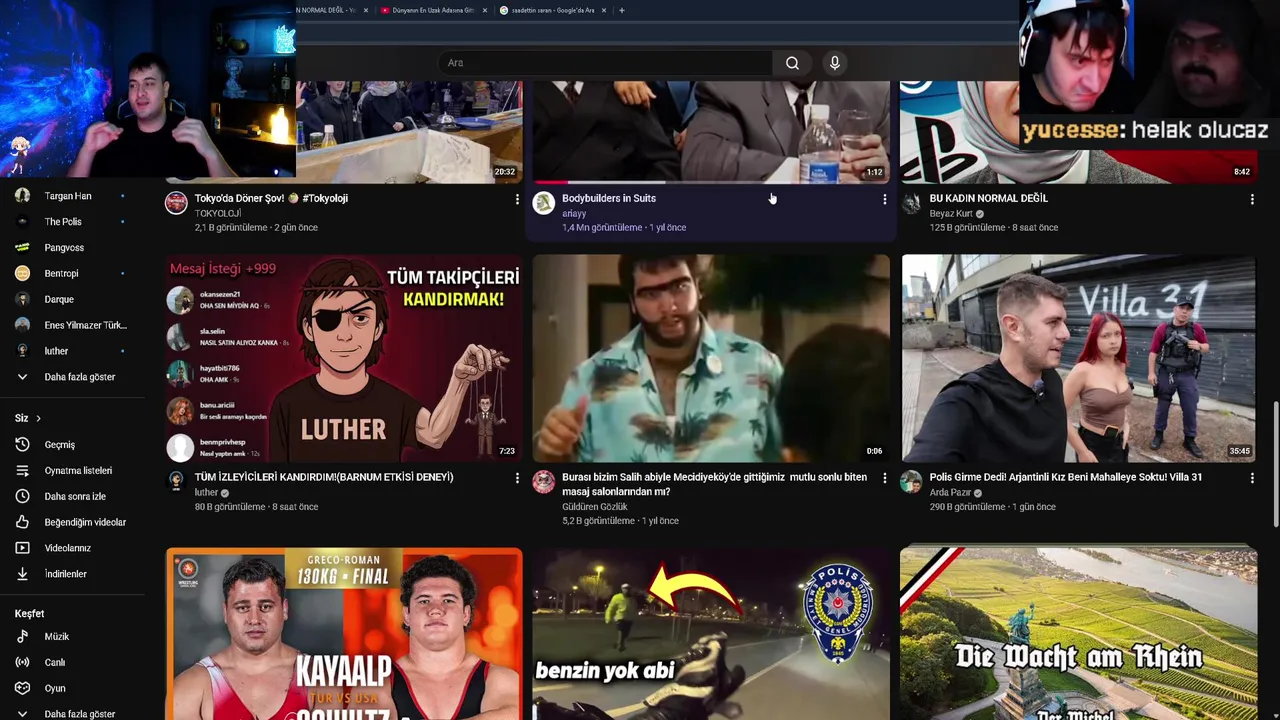Open menu for 'Polis Girme Dedi!' video

point(1252,479)
